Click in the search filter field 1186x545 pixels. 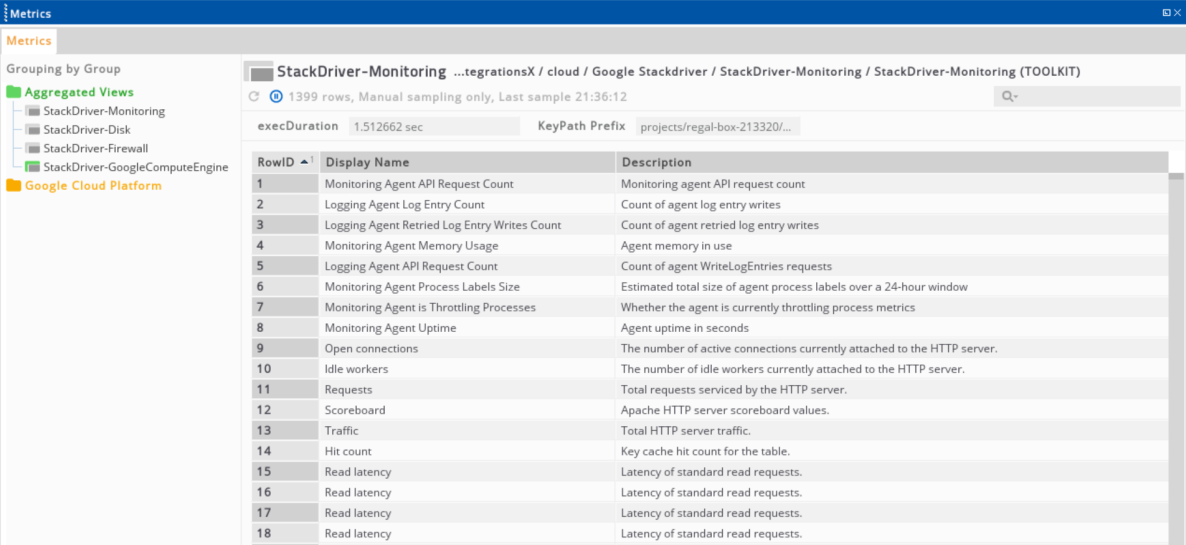[x=1086, y=96]
